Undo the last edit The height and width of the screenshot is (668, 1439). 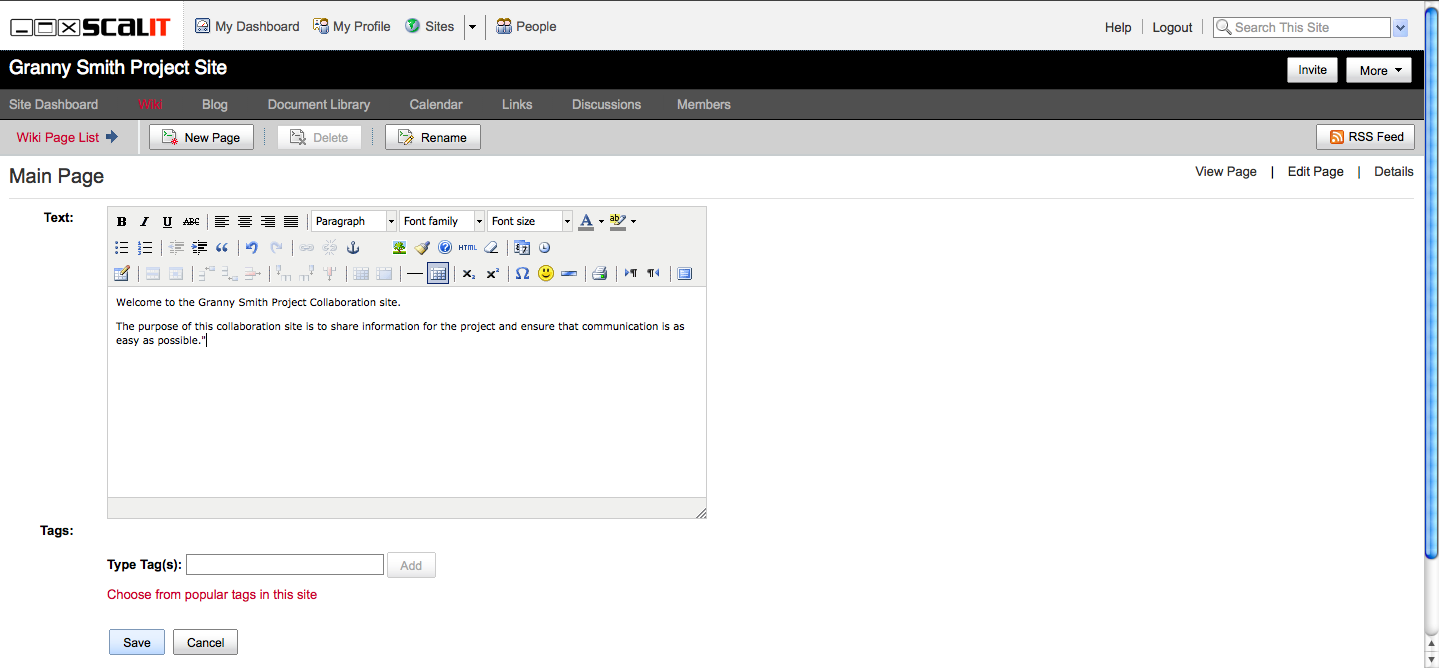point(253,248)
